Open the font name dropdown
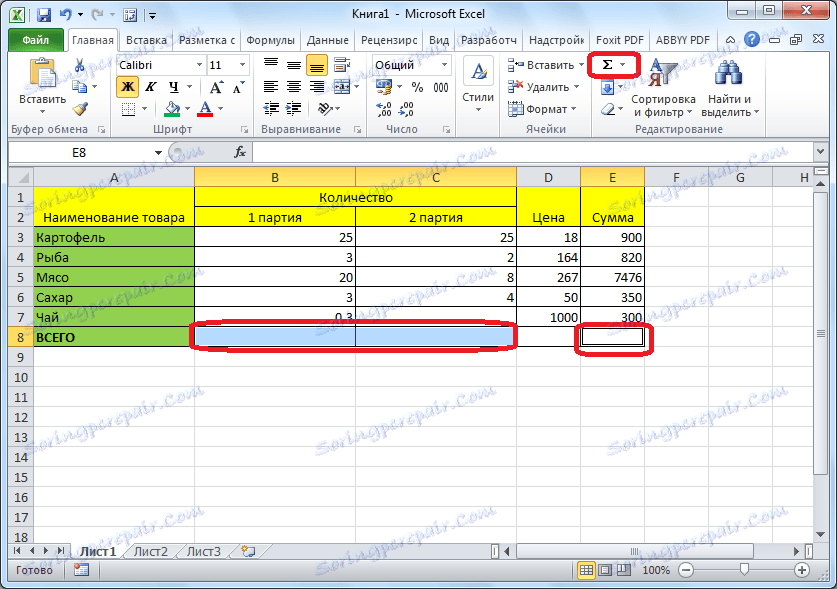837x589 pixels. pyautogui.click(x=199, y=64)
